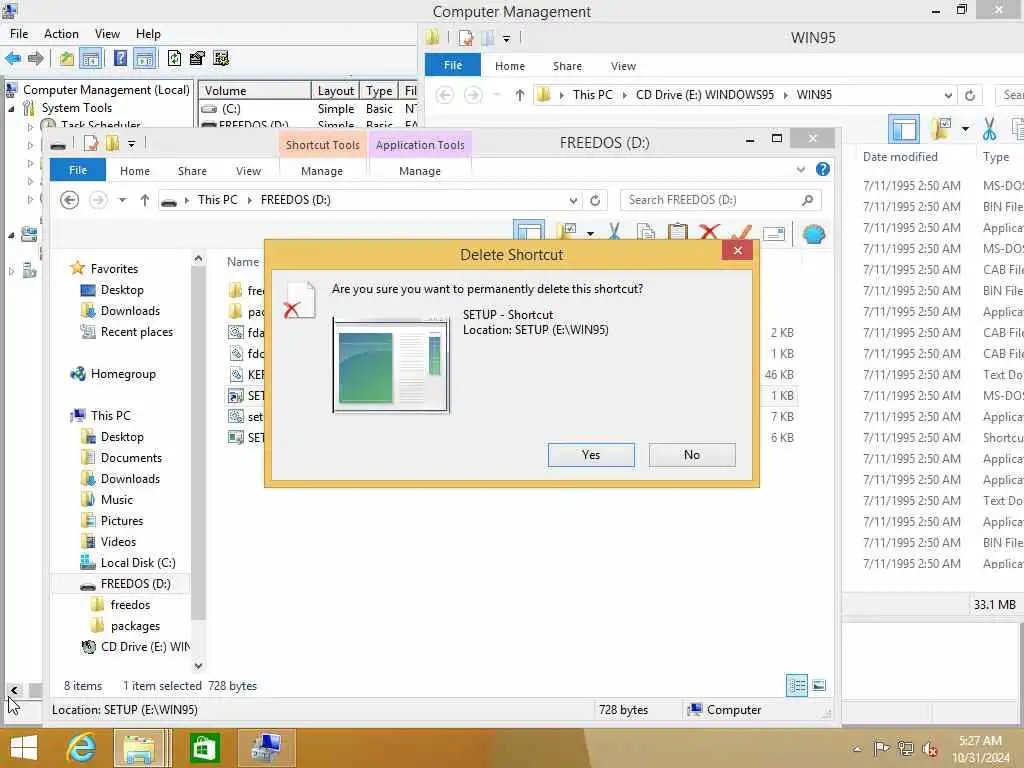Expand address history dropdown in WIN95 address bar

pos(948,95)
